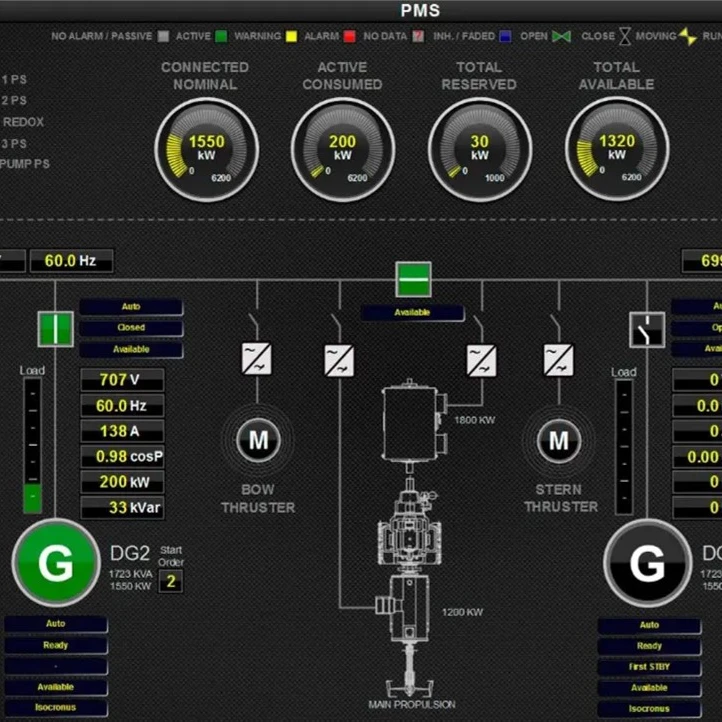Viewport: 722px width, 722px height.
Task: Open the Total Available 1320 kW gauge
Action: (x=617, y=149)
